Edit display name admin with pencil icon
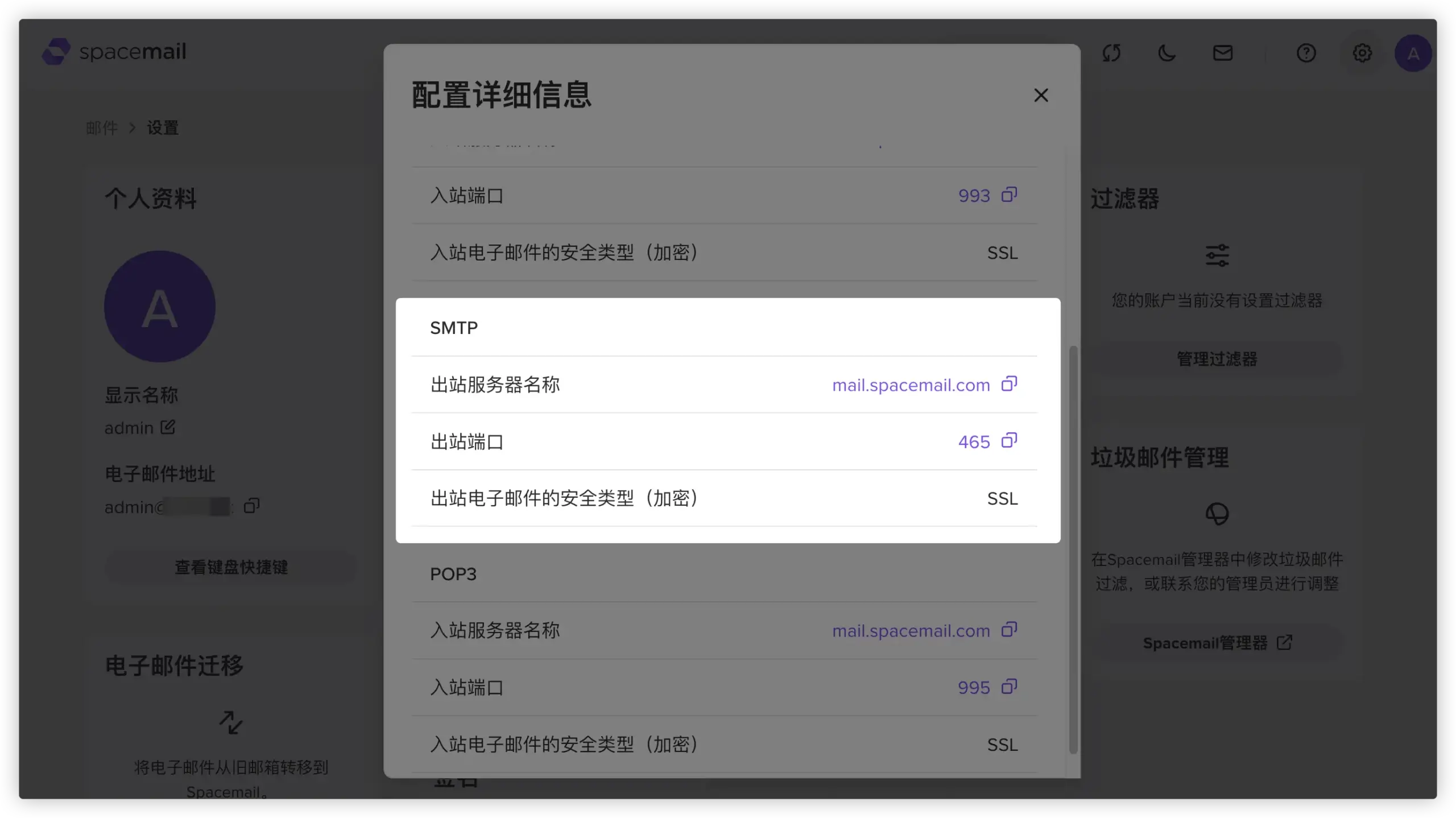Screen dimensions: 1456x818 click(x=168, y=427)
